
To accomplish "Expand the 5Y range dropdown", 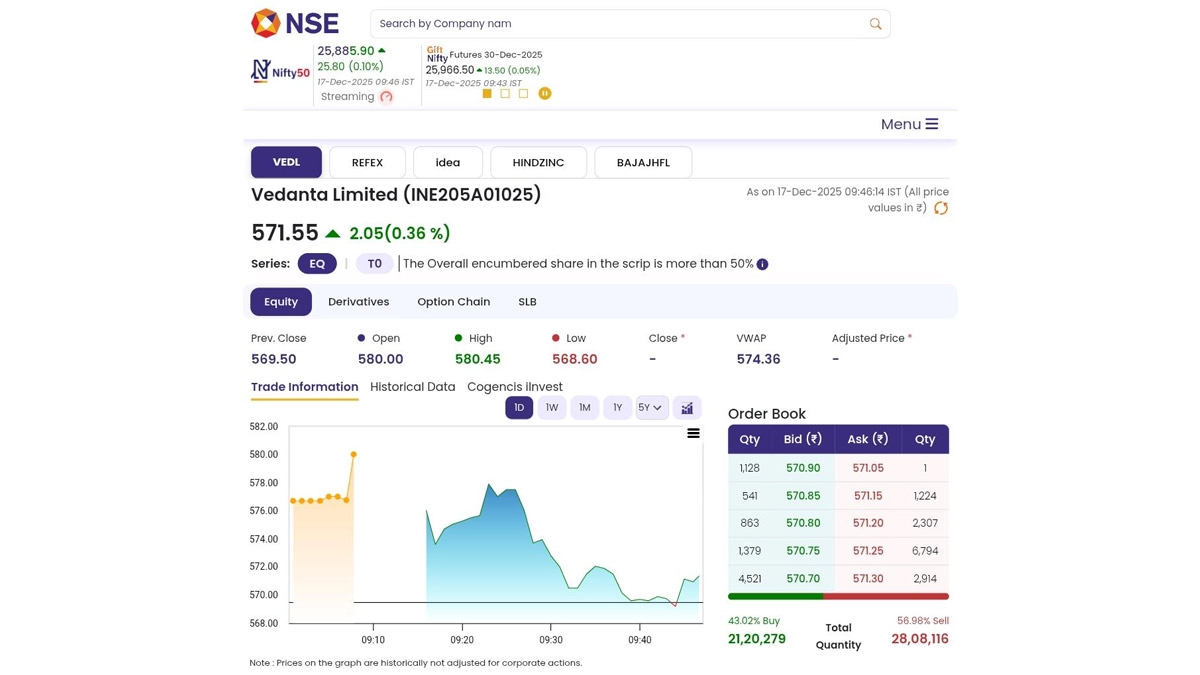I will (651, 408).
